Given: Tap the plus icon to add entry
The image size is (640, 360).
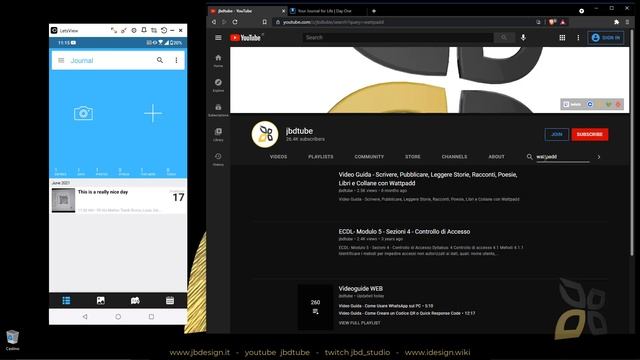Looking at the screenshot, I should [x=153, y=113].
